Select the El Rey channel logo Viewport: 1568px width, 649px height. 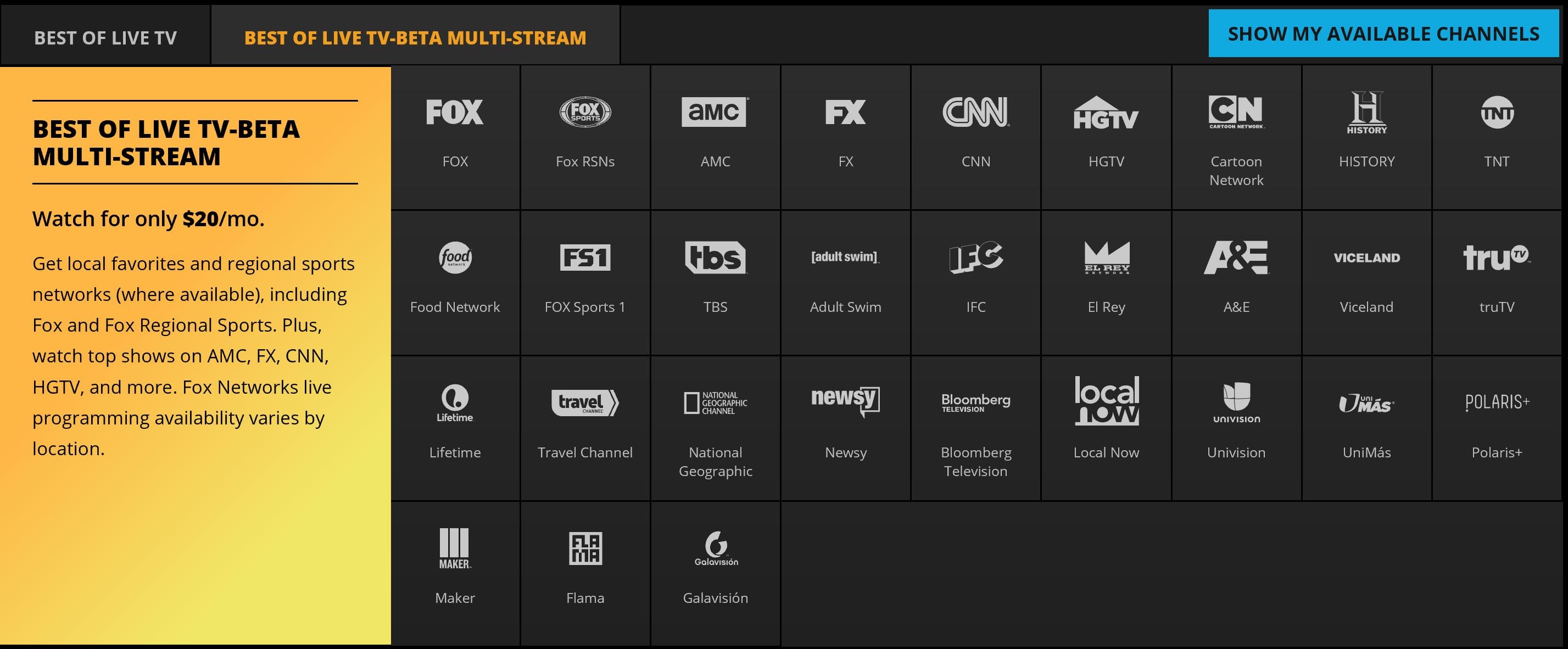1106,258
